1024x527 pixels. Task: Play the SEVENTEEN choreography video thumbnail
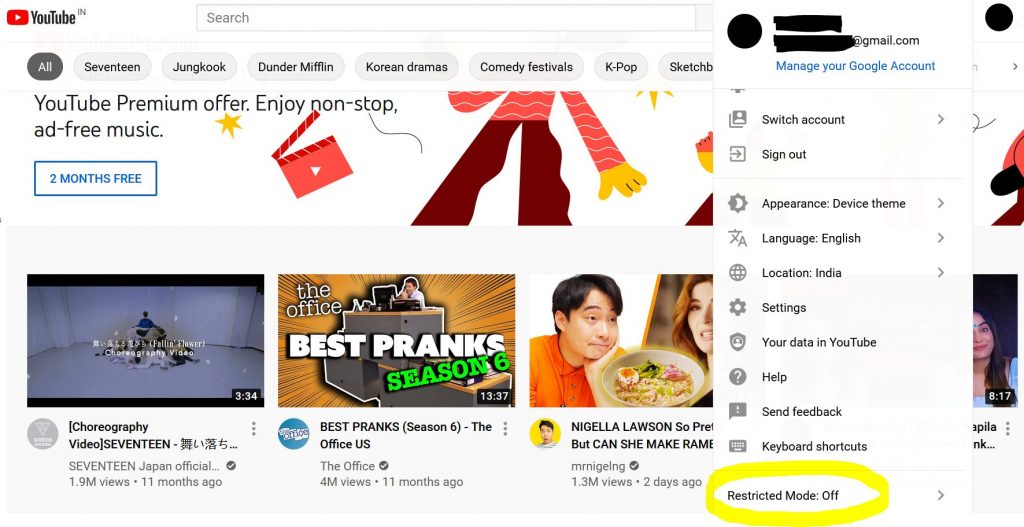click(146, 341)
